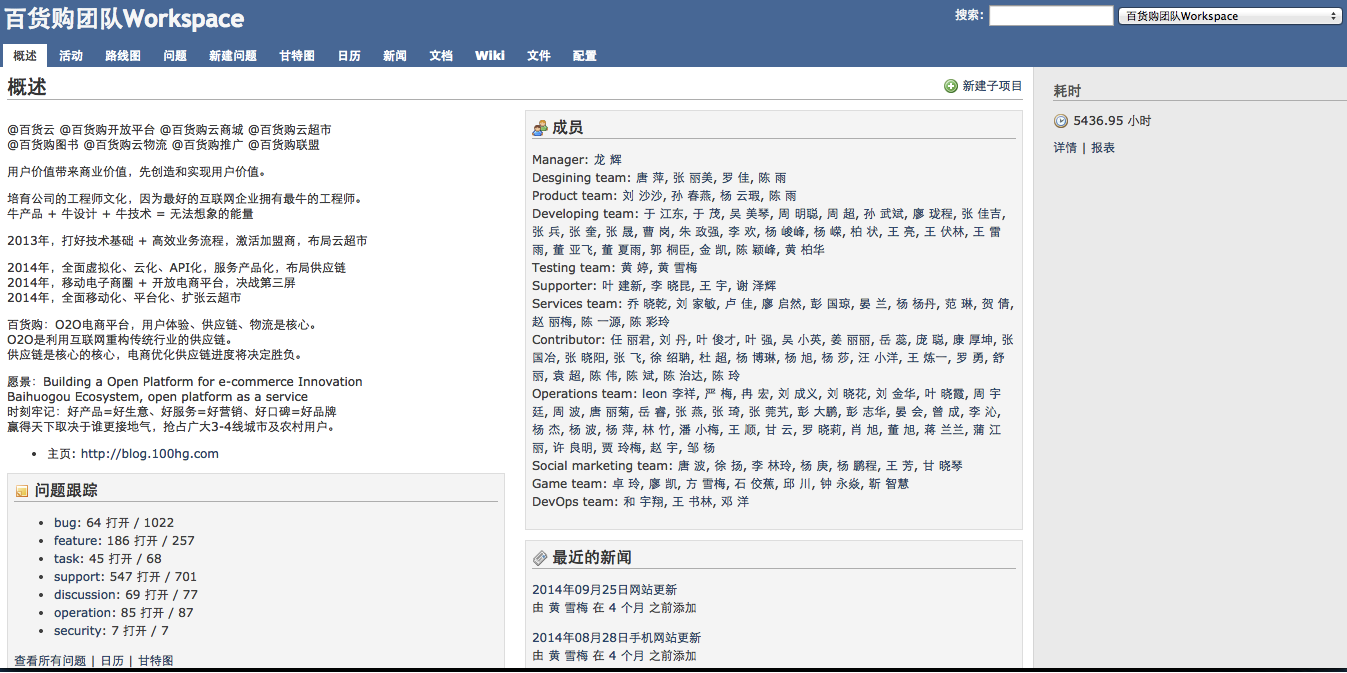Go to the 甘特图 tab
This screenshot has height=673, width=1347.
point(297,56)
